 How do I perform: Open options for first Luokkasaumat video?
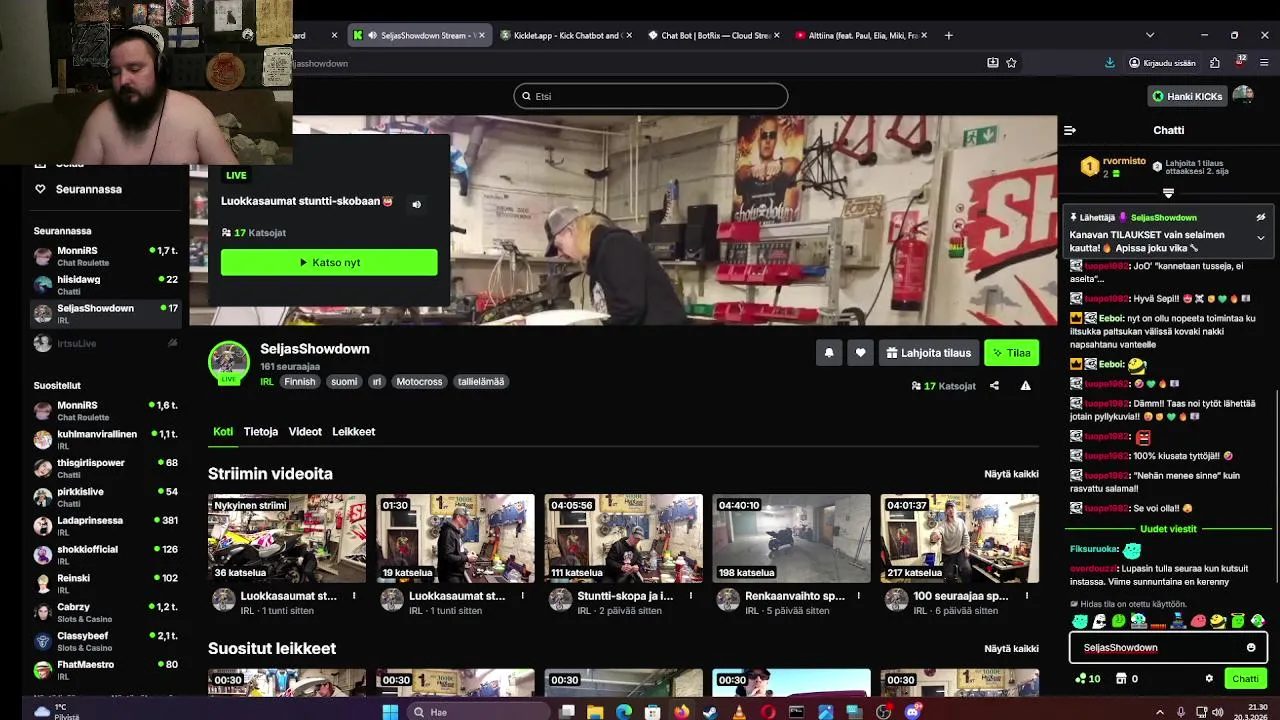pyautogui.click(x=354, y=596)
